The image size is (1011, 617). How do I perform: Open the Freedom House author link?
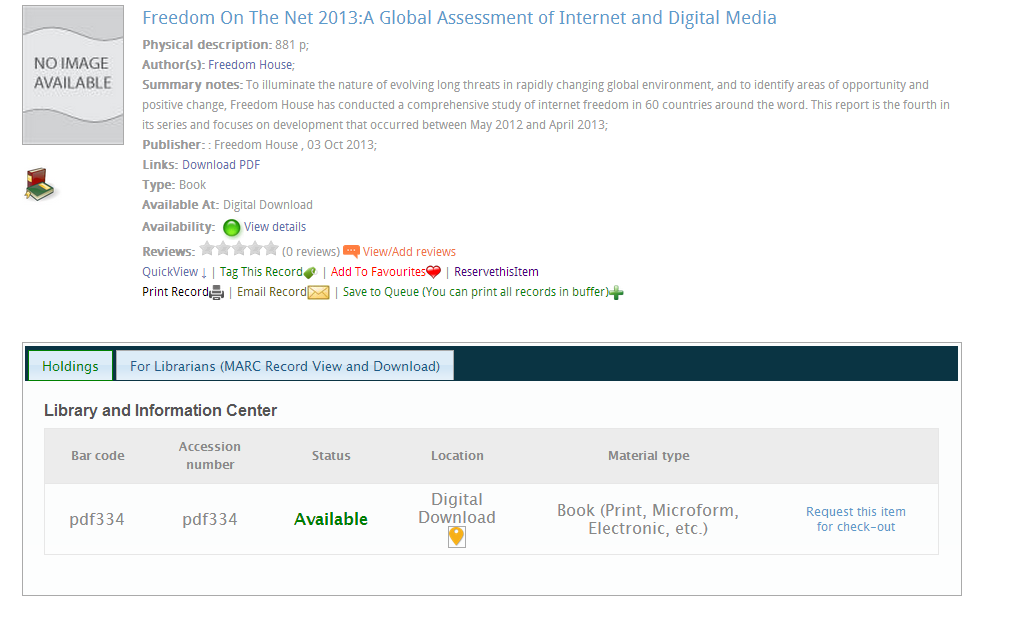tap(250, 65)
